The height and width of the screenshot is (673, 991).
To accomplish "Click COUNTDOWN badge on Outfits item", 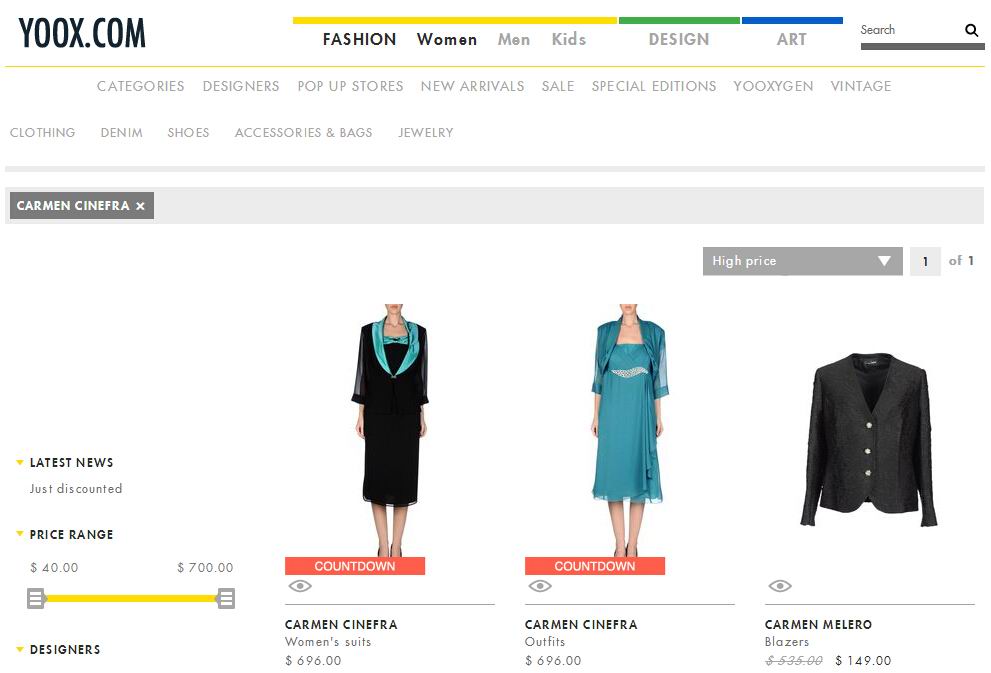I will point(595,566).
